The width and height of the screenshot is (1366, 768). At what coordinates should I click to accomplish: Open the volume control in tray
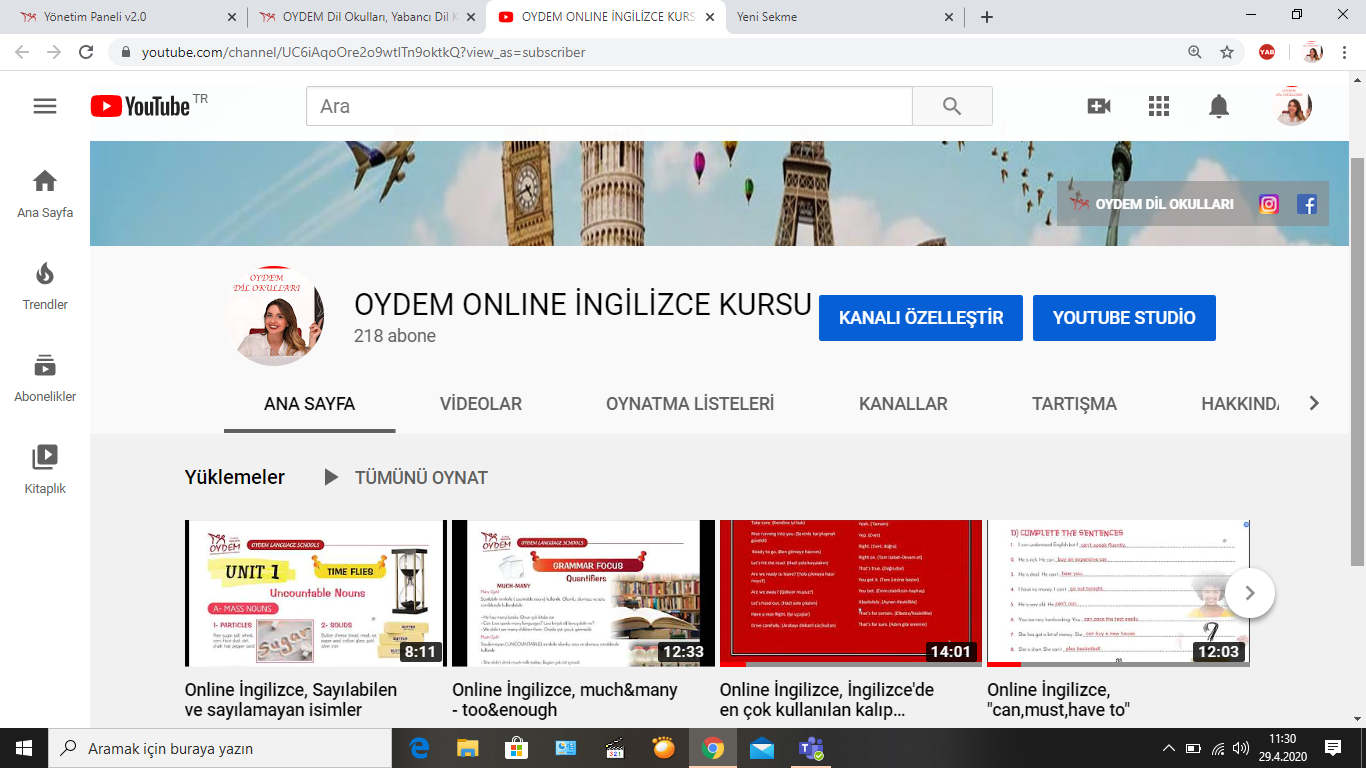pos(1241,748)
